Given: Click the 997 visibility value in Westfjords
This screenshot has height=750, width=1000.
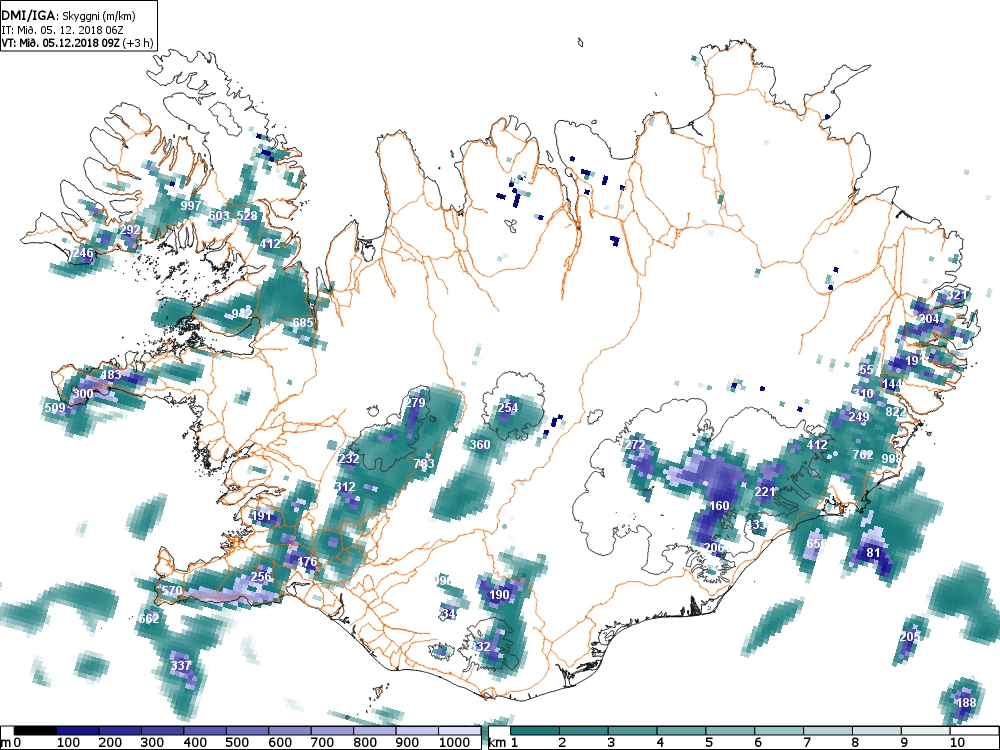Looking at the screenshot, I should 191,205.
